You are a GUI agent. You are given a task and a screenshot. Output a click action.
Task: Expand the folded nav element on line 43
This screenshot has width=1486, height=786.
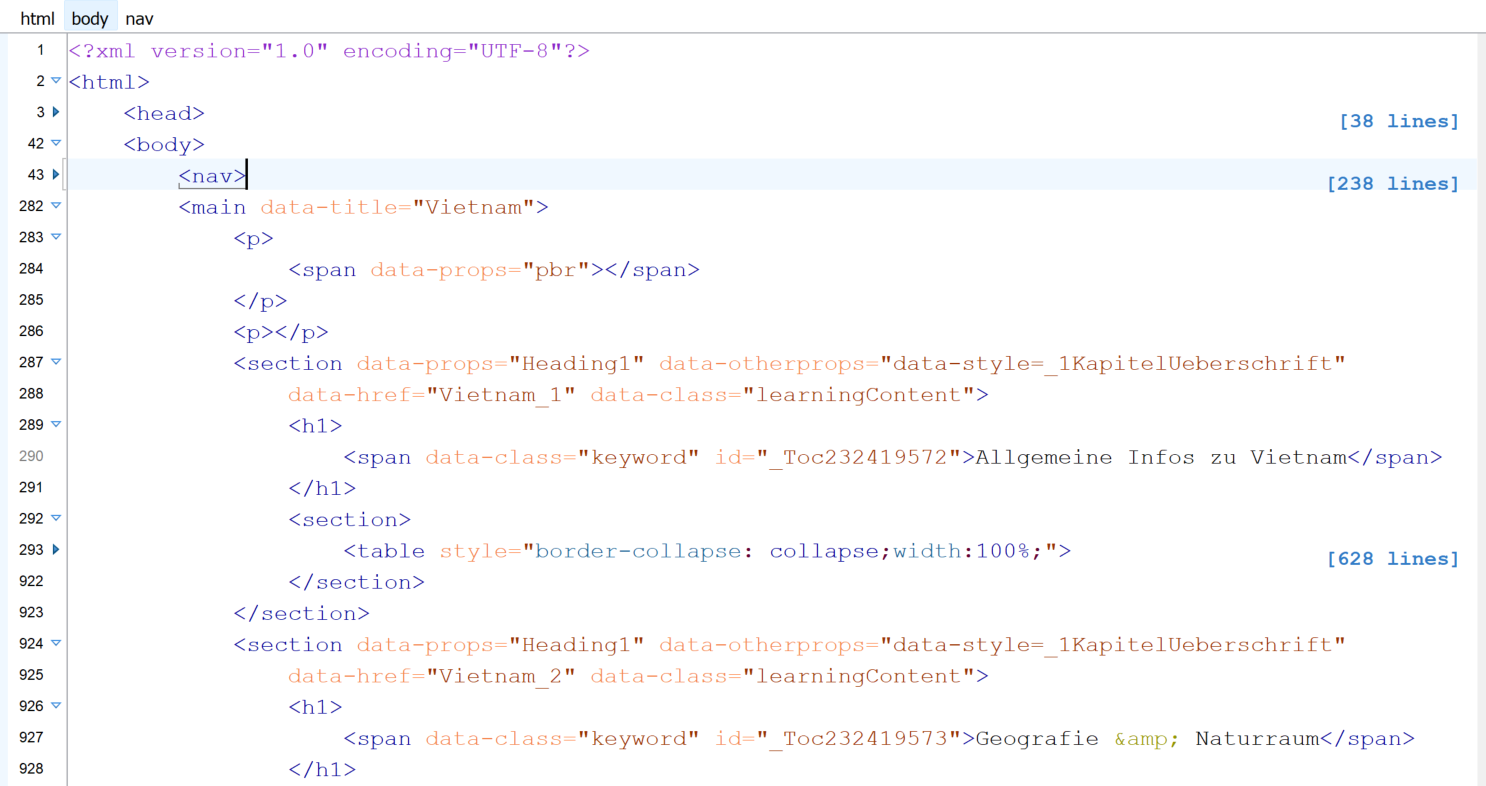(56, 174)
